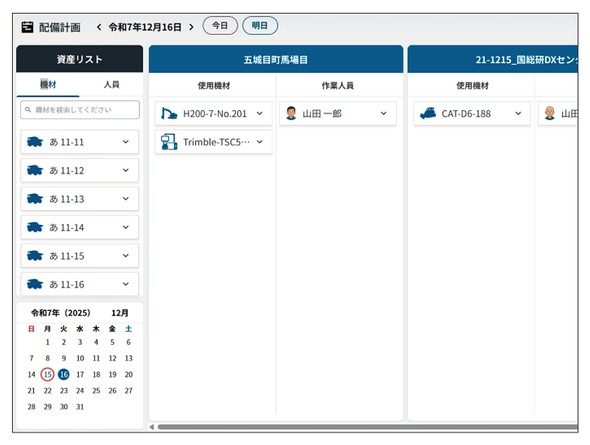Click the bulldozer icon for CAT-D6-188
The width and height of the screenshot is (590, 445).
click(428, 113)
